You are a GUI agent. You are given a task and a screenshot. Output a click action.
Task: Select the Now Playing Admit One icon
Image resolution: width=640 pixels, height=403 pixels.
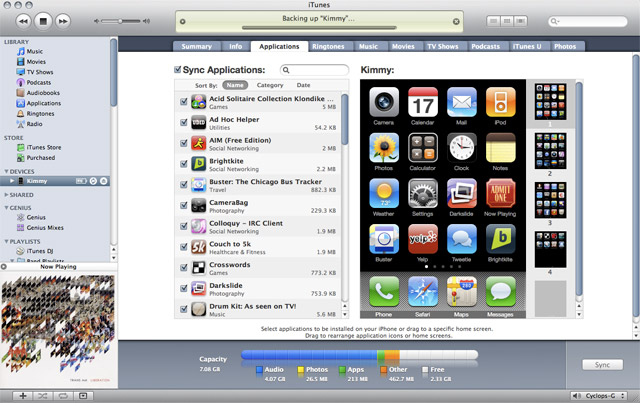500,194
